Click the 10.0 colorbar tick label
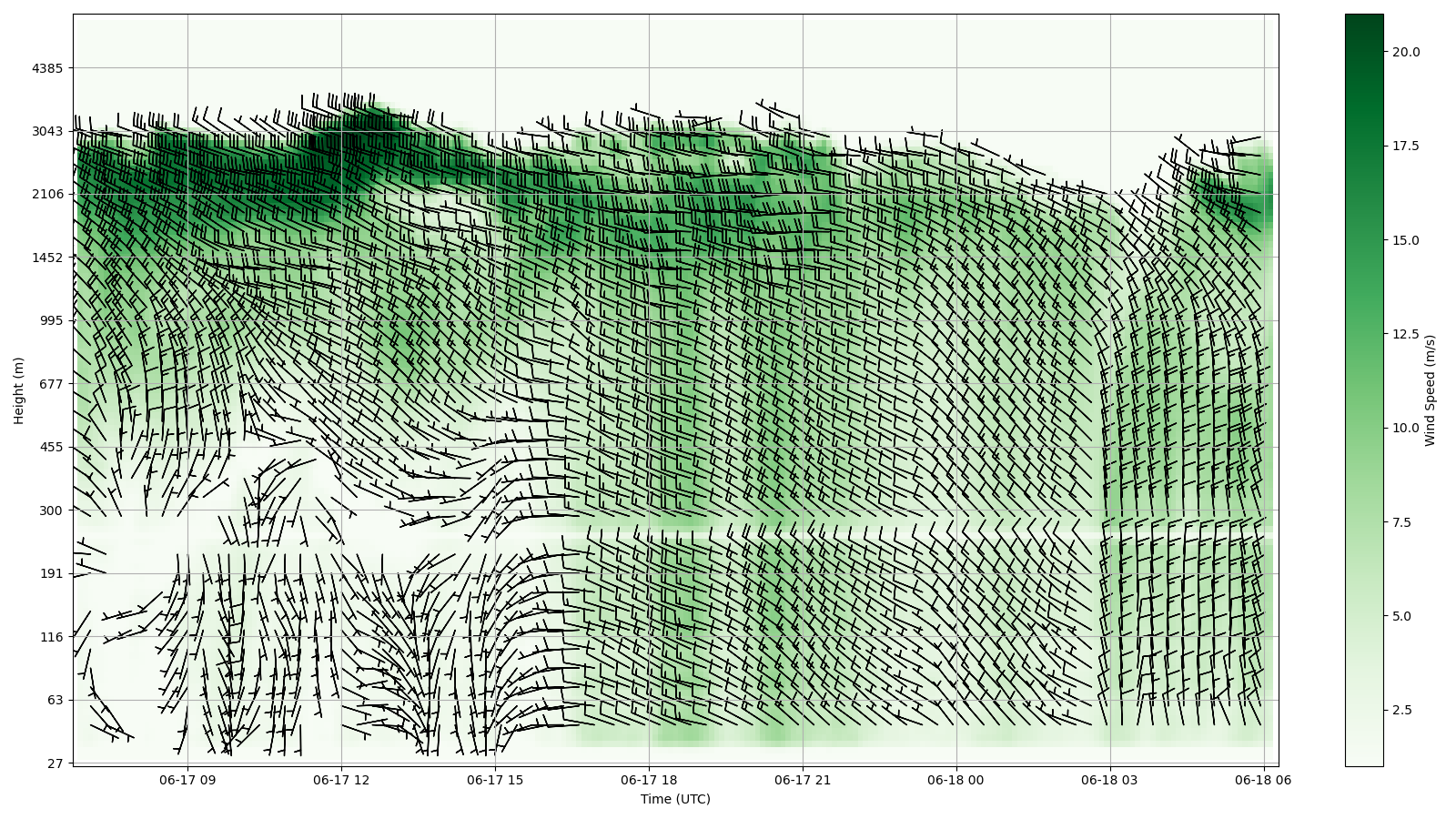The width and height of the screenshot is (1456, 819). click(1406, 428)
